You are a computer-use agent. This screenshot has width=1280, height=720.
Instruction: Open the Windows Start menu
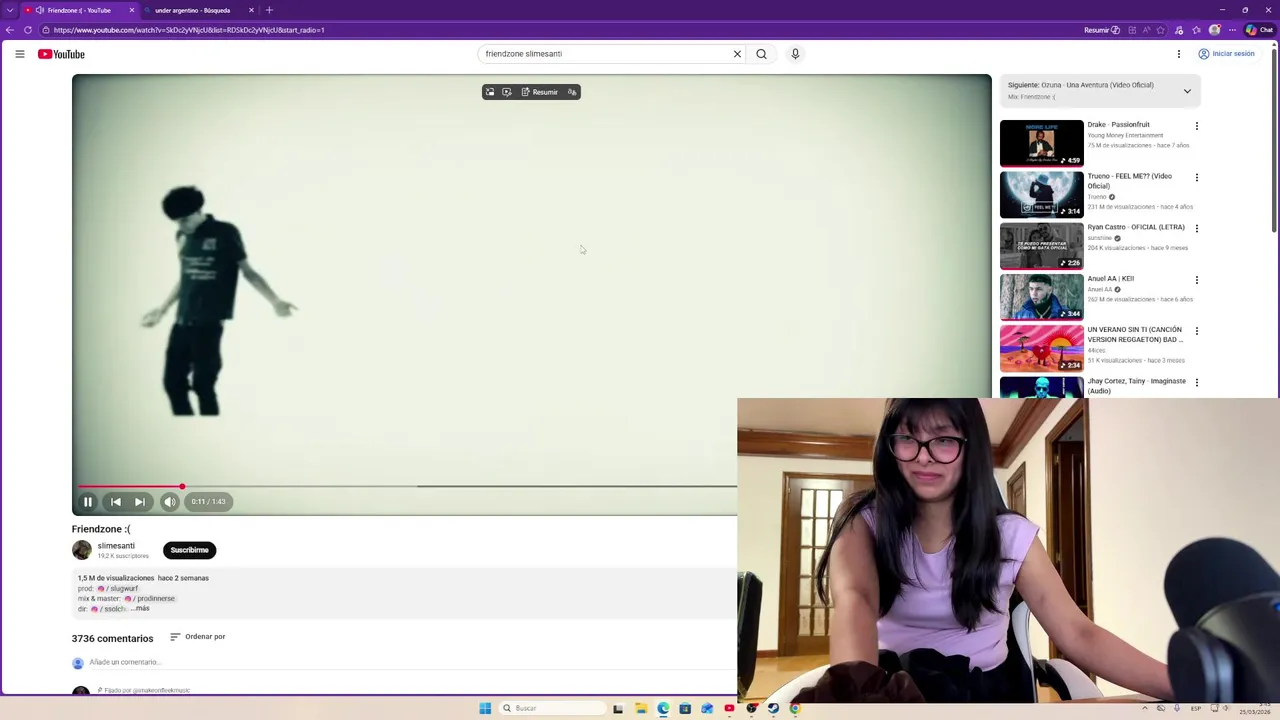485,708
